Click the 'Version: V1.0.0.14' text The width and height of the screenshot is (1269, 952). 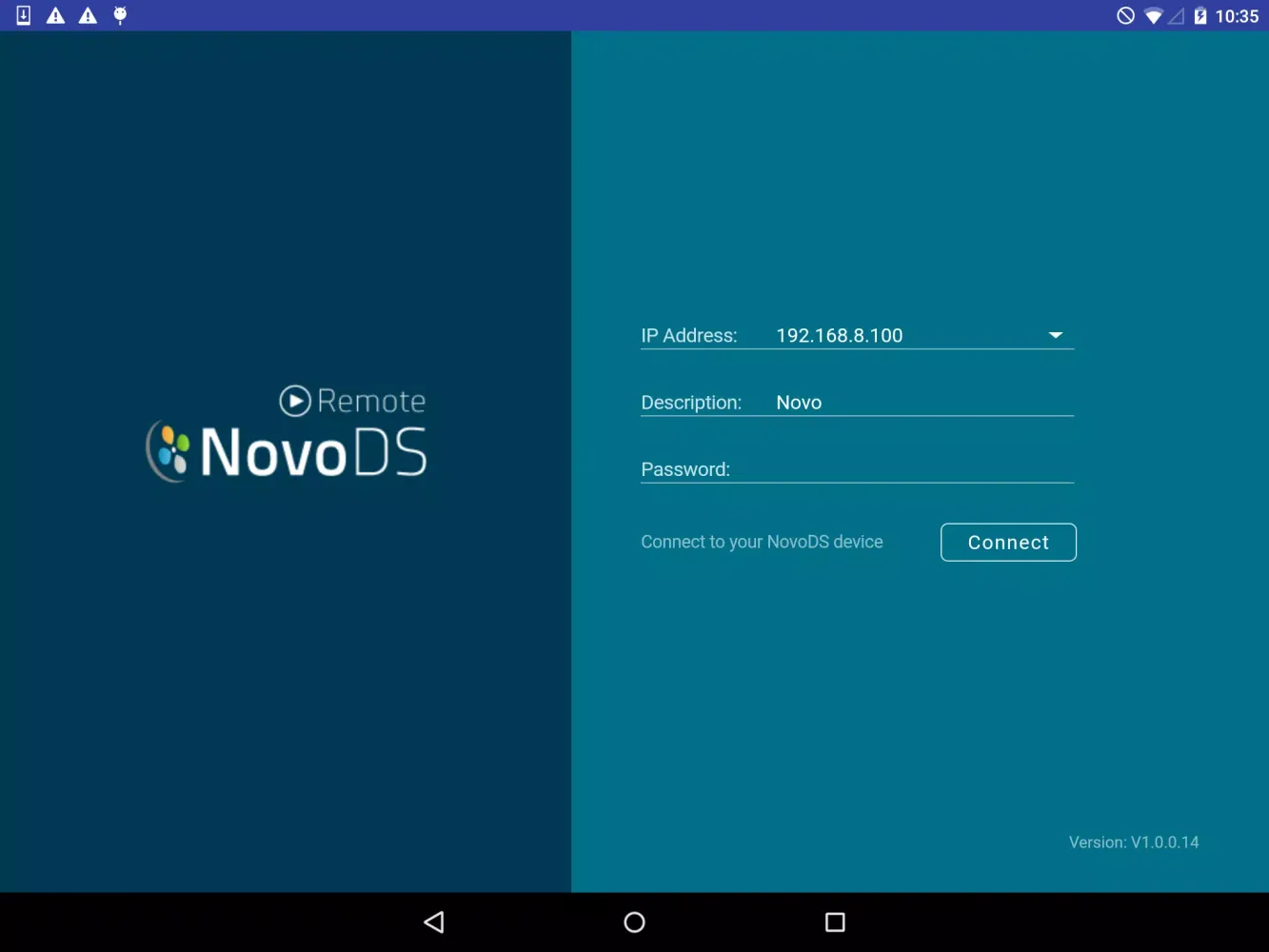click(1134, 842)
